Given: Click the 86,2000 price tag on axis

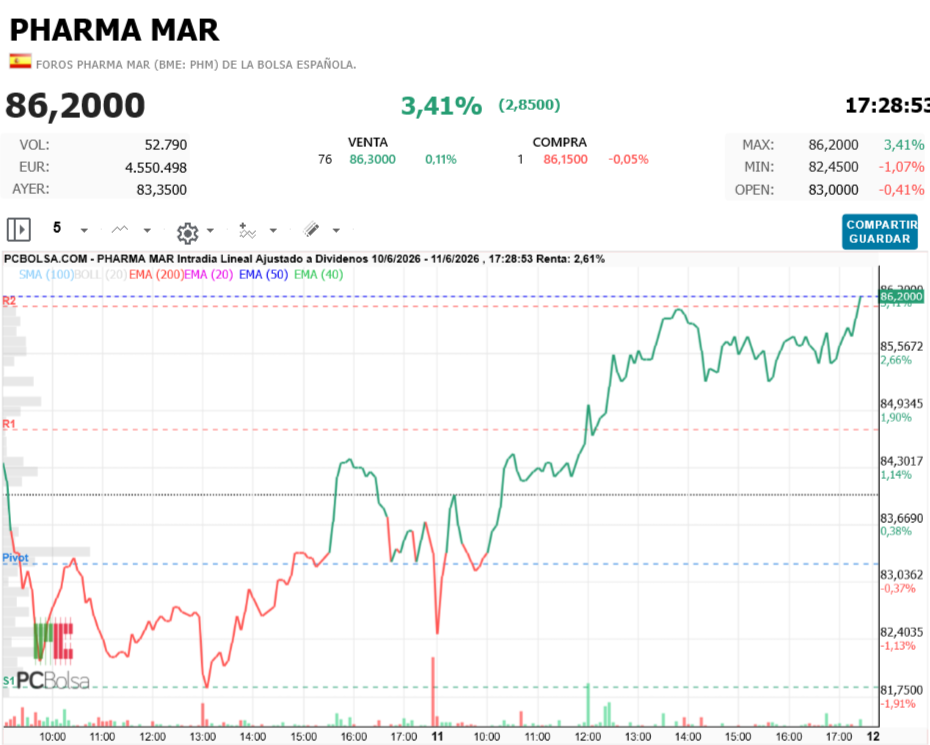Looking at the screenshot, I should [x=902, y=297].
